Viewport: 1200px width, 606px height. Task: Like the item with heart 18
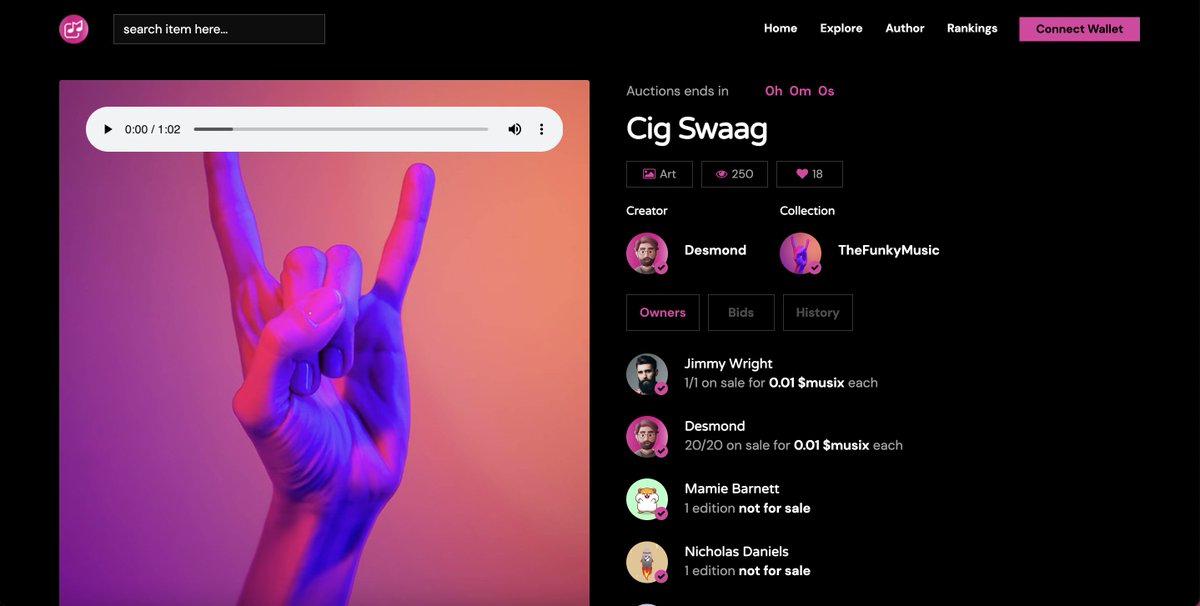click(x=809, y=174)
